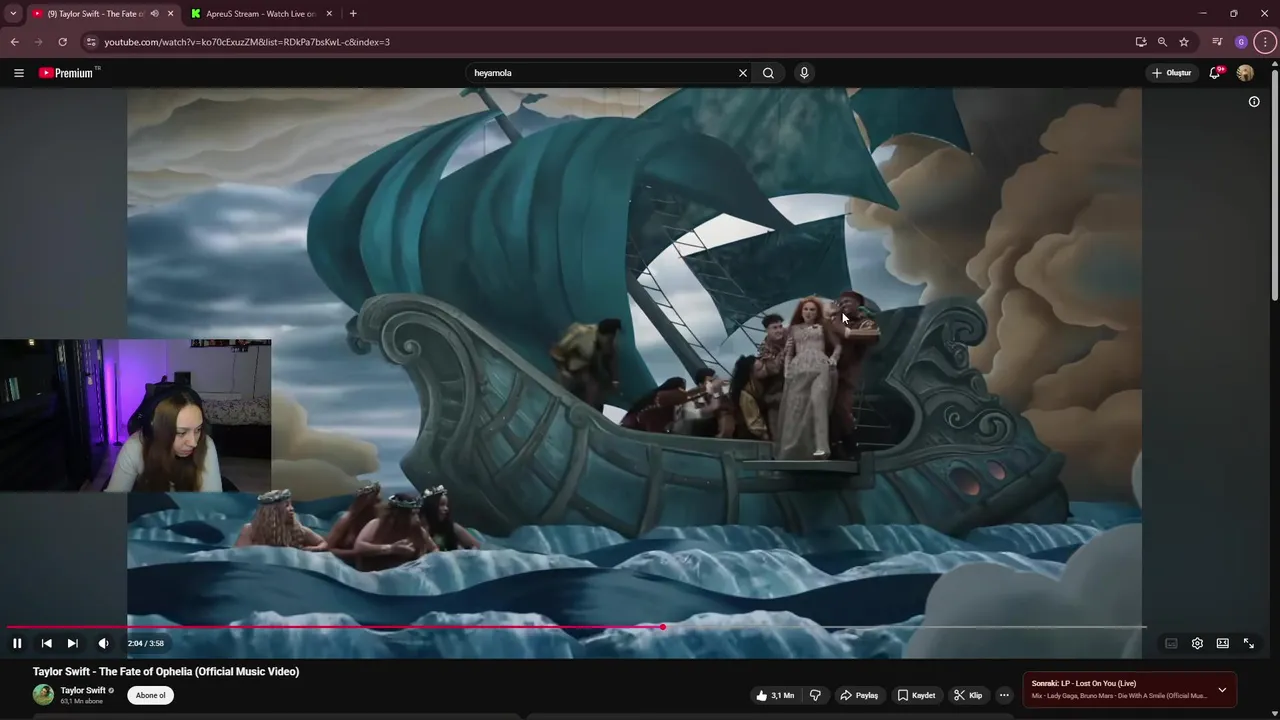The image size is (1280, 720).
Task: Open page zoom magnifier icon
Action: [1162, 42]
